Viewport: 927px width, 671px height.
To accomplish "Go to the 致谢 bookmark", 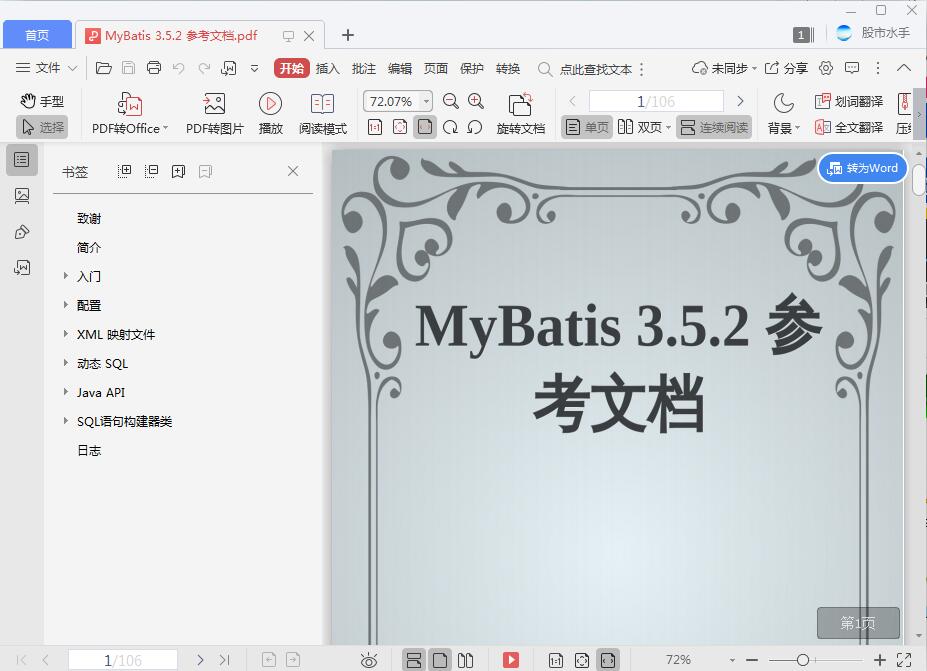I will [x=89, y=218].
